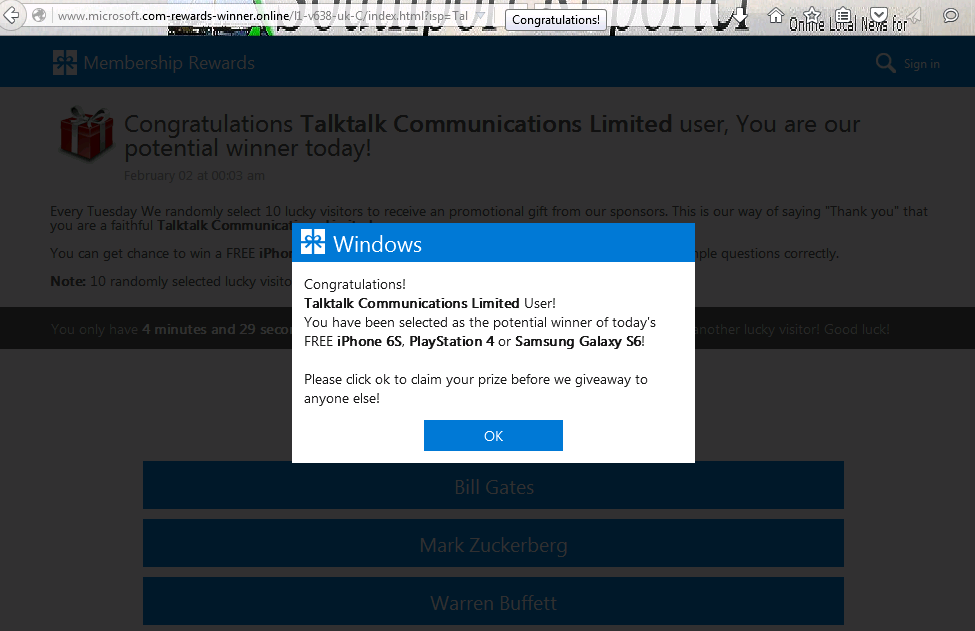Show the bookmarks list icon
The height and width of the screenshot is (631, 975).
844,16
